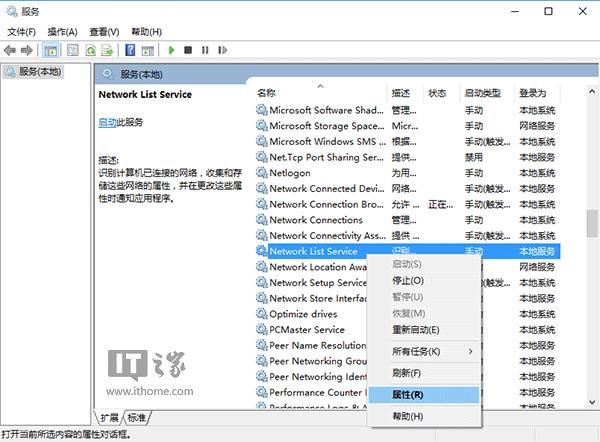This screenshot has height=442, width=600.
Task: Switch to the 扩展 tab
Action: [x=109, y=418]
